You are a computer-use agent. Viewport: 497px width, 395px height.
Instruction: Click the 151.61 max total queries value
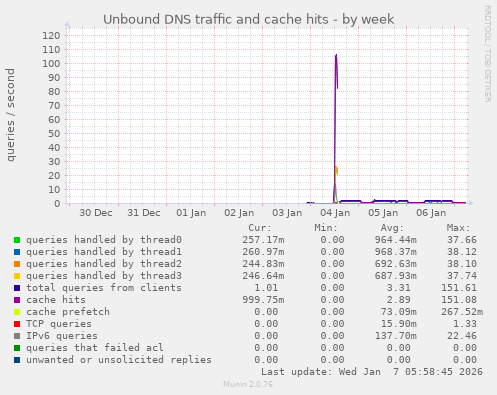pyautogui.click(x=459, y=288)
